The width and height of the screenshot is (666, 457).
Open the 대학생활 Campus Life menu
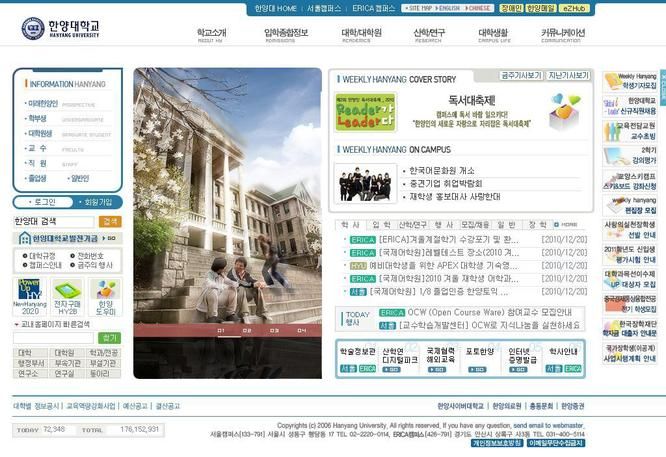pos(493,35)
